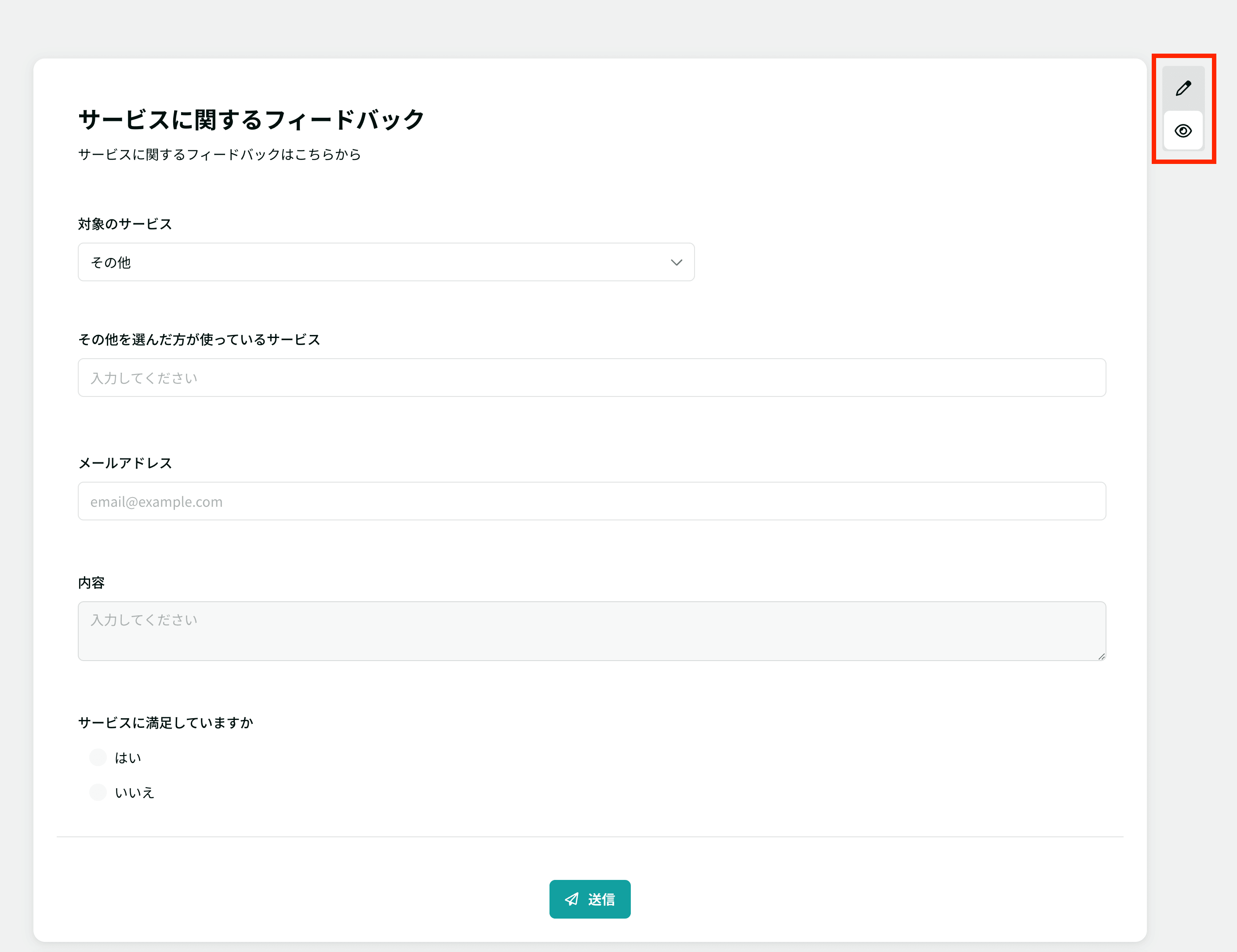Click the label メールアドレス
This screenshot has width=1237, height=952.
coord(125,463)
